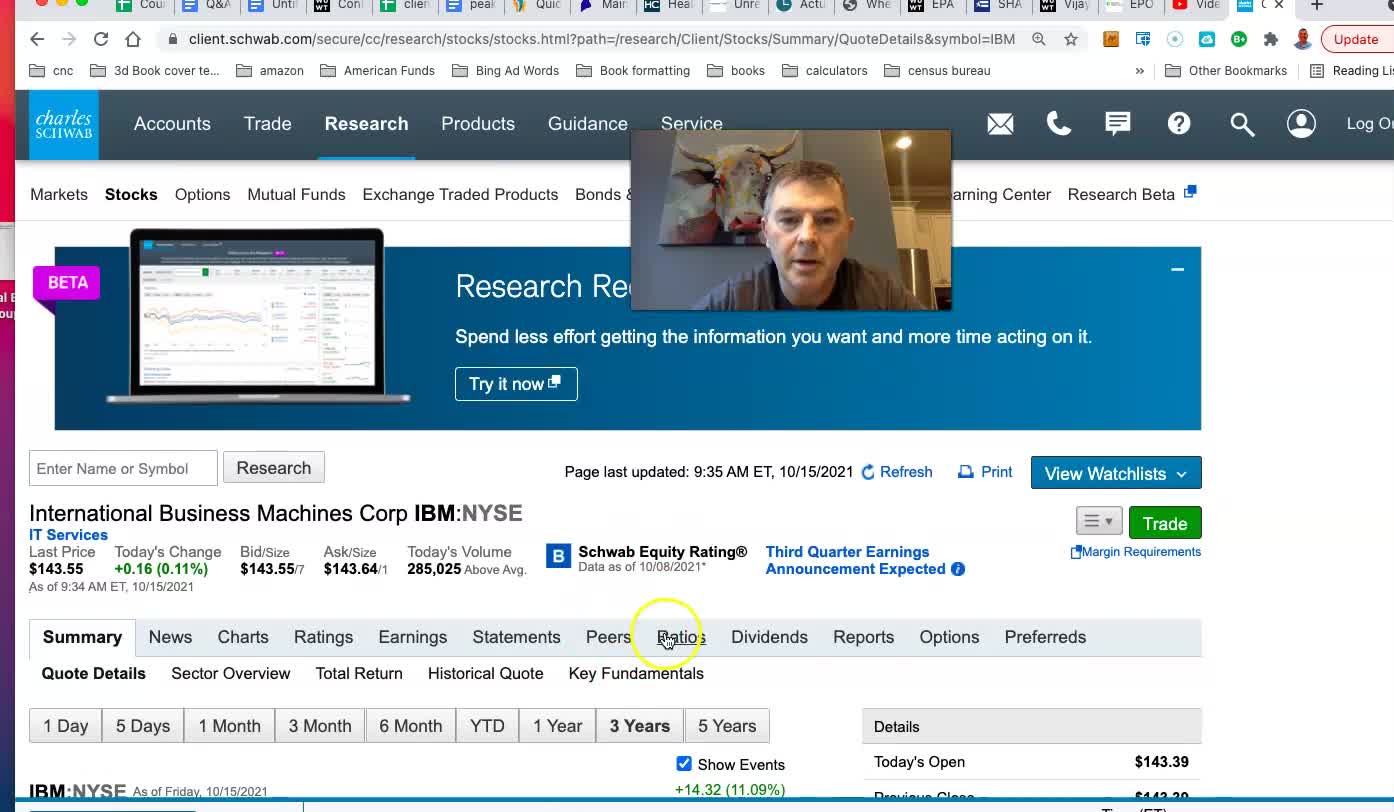The width and height of the screenshot is (1394, 812).
Task: Expand hidden bookmarks chevron
Action: [x=1139, y=71]
